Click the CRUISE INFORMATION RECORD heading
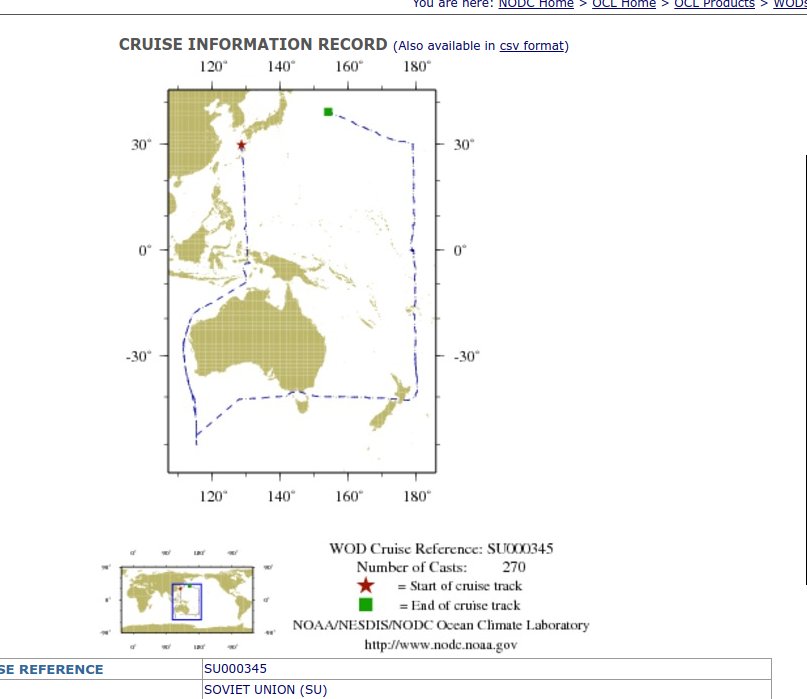Screen dimensions: 807x699 tap(252, 45)
